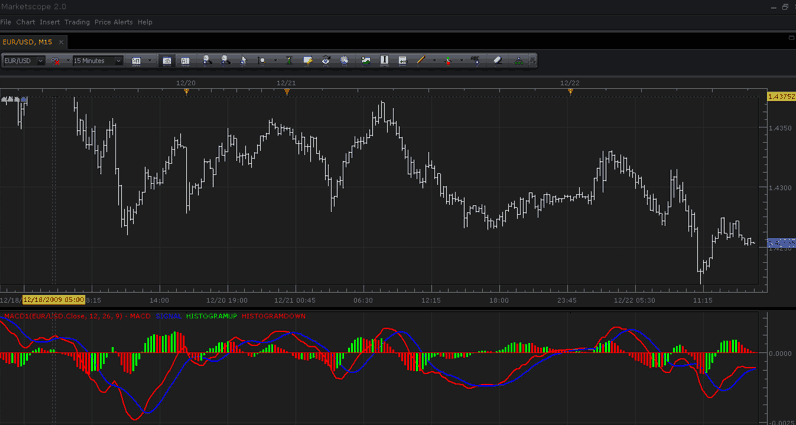
Task: Click the yellow 12/18/2009 05:00 date label
Action: 54,300
